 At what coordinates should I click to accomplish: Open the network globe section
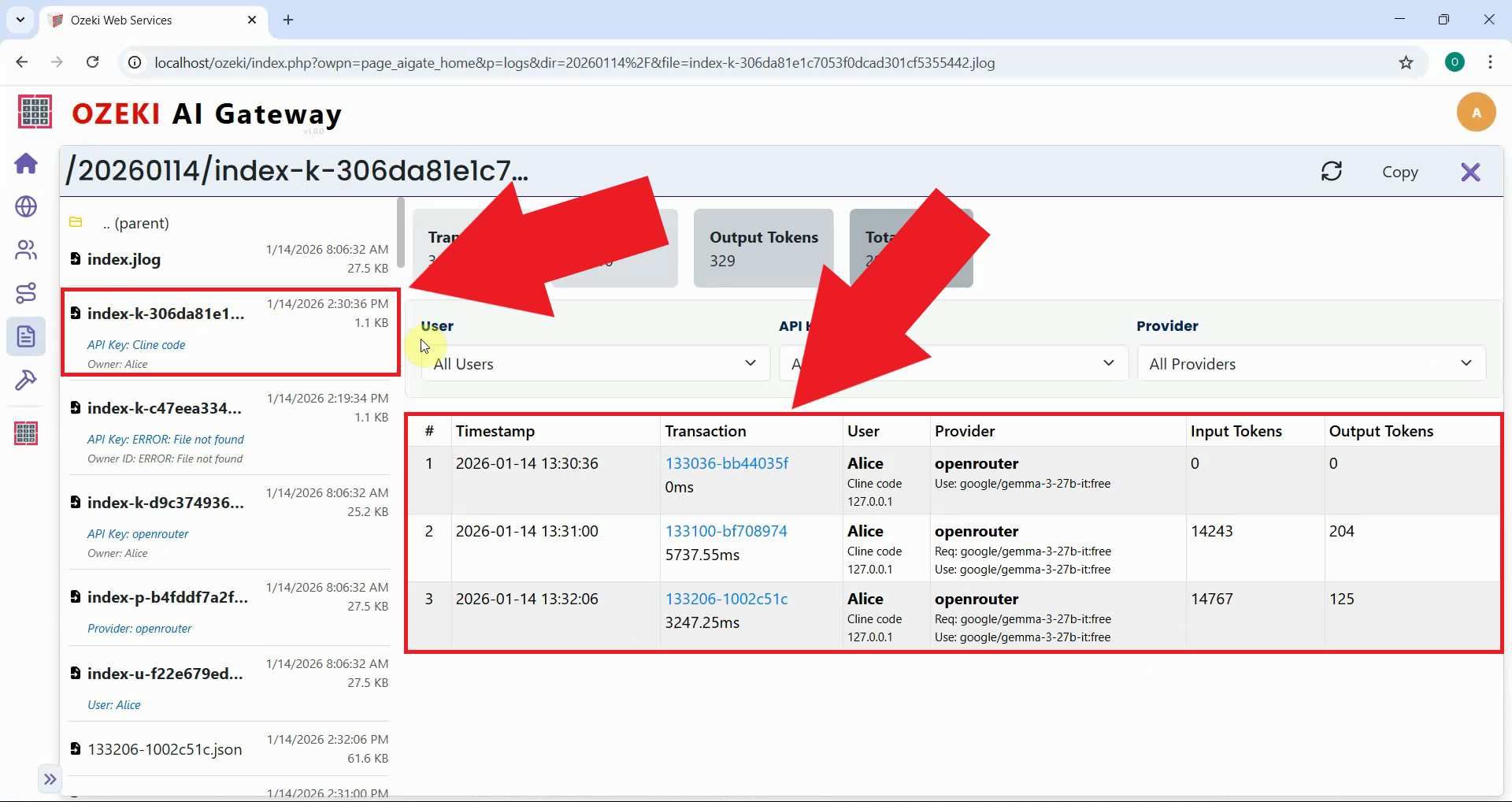pyautogui.click(x=26, y=207)
